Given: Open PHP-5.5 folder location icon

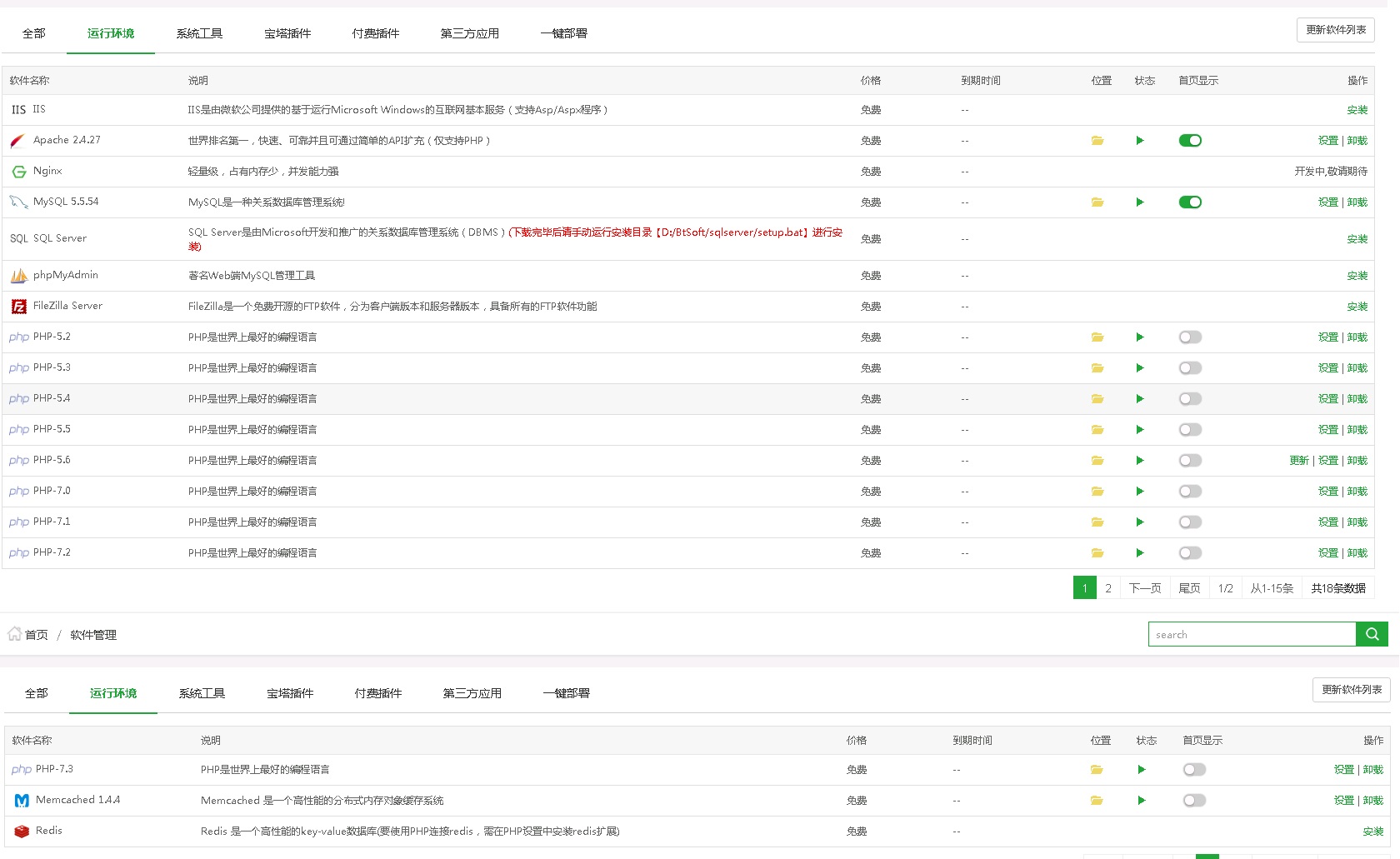Looking at the screenshot, I should (x=1097, y=430).
